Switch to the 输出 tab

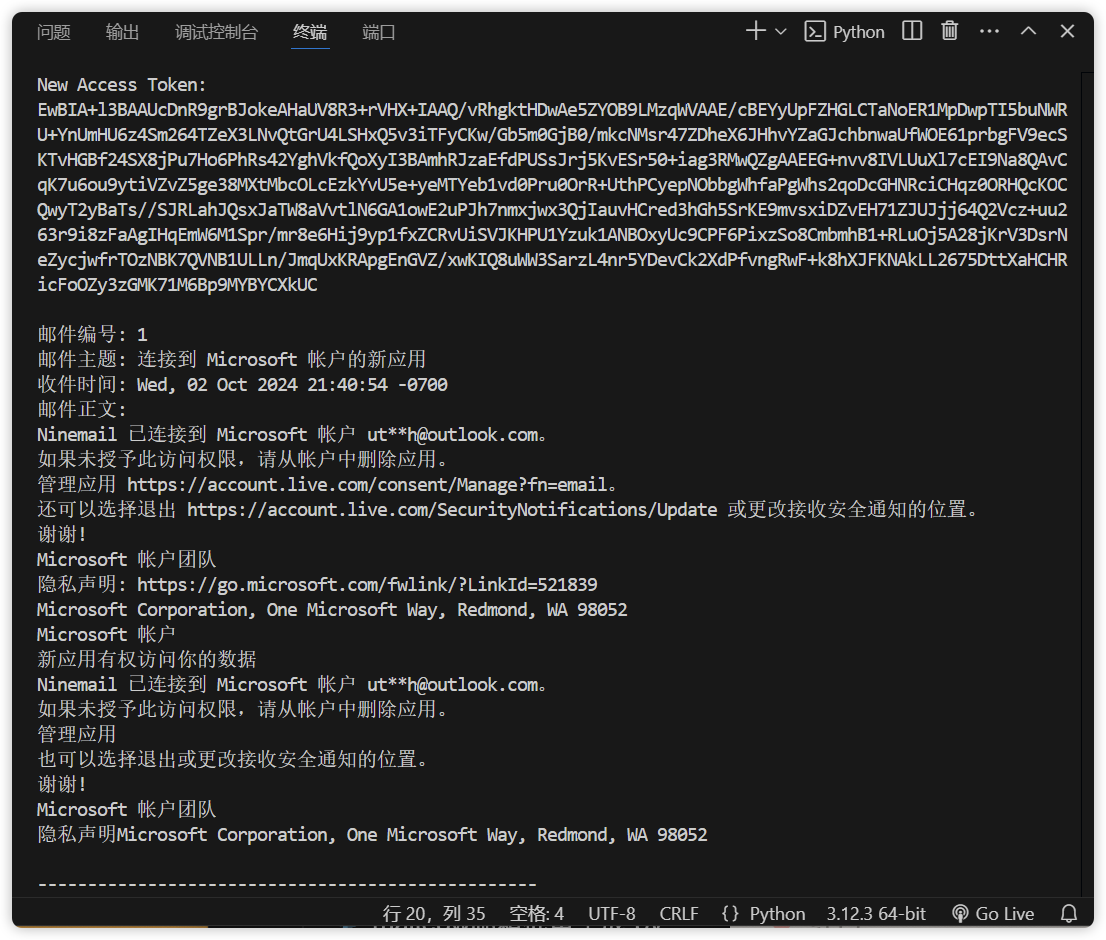click(x=123, y=32)
